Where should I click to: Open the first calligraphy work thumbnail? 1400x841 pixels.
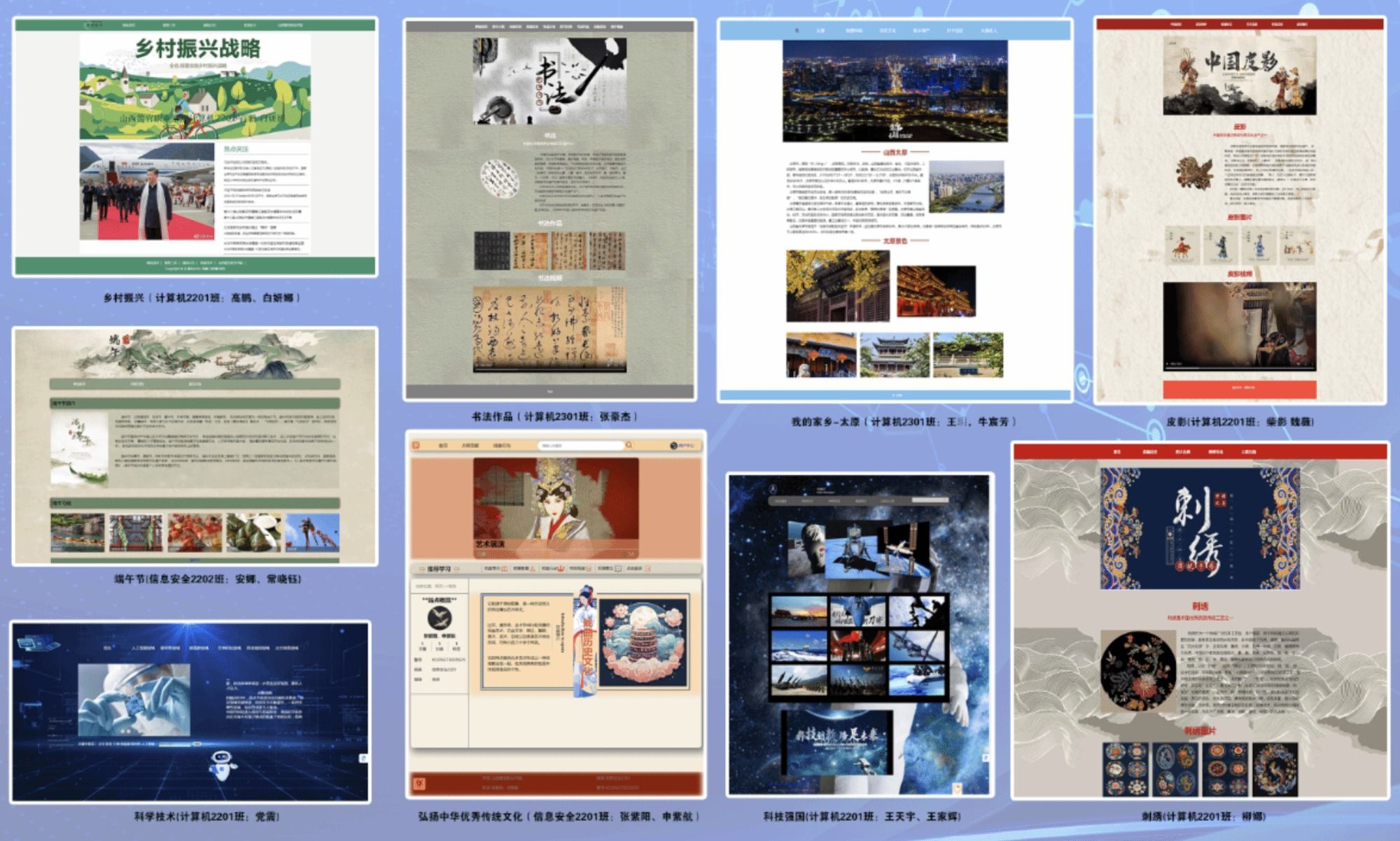pos(492,250)
